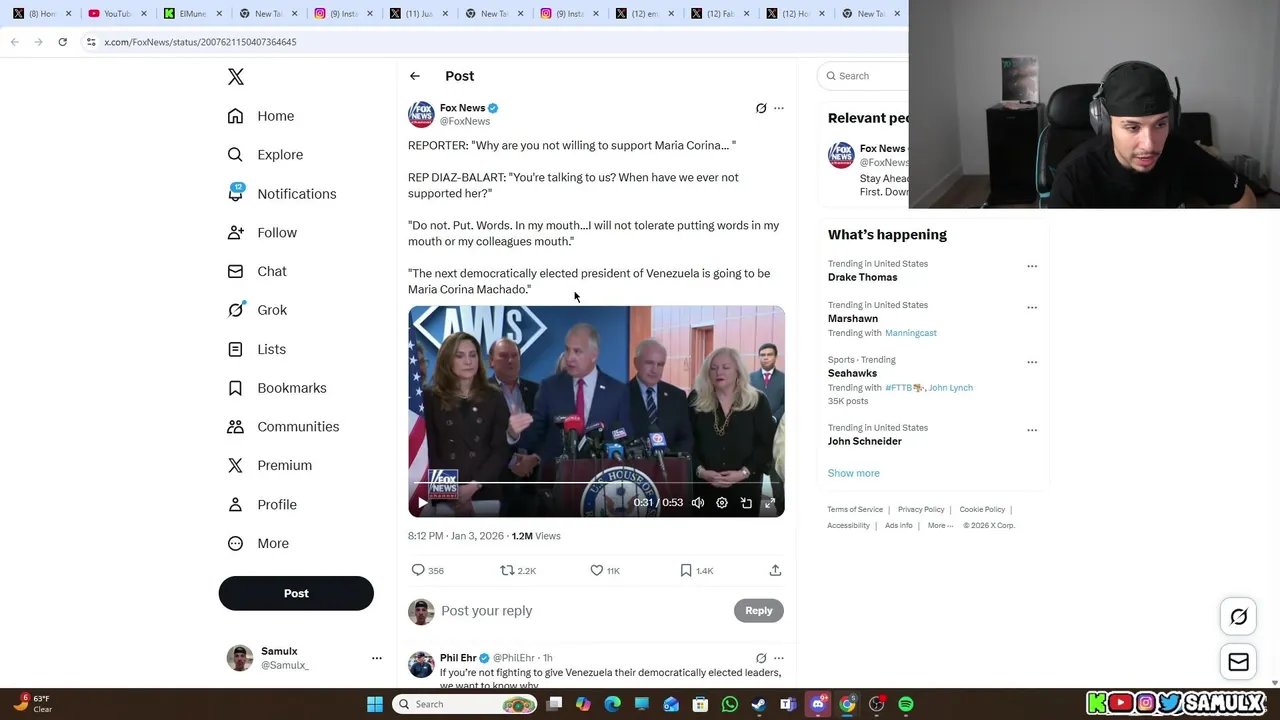Click the reply count icon showing 356
Viewport: 1280px width, 720px height.
click(427, 570)
